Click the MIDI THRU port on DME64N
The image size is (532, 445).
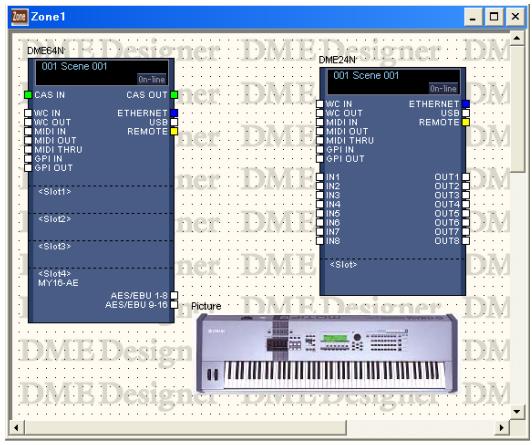[28, 150]
